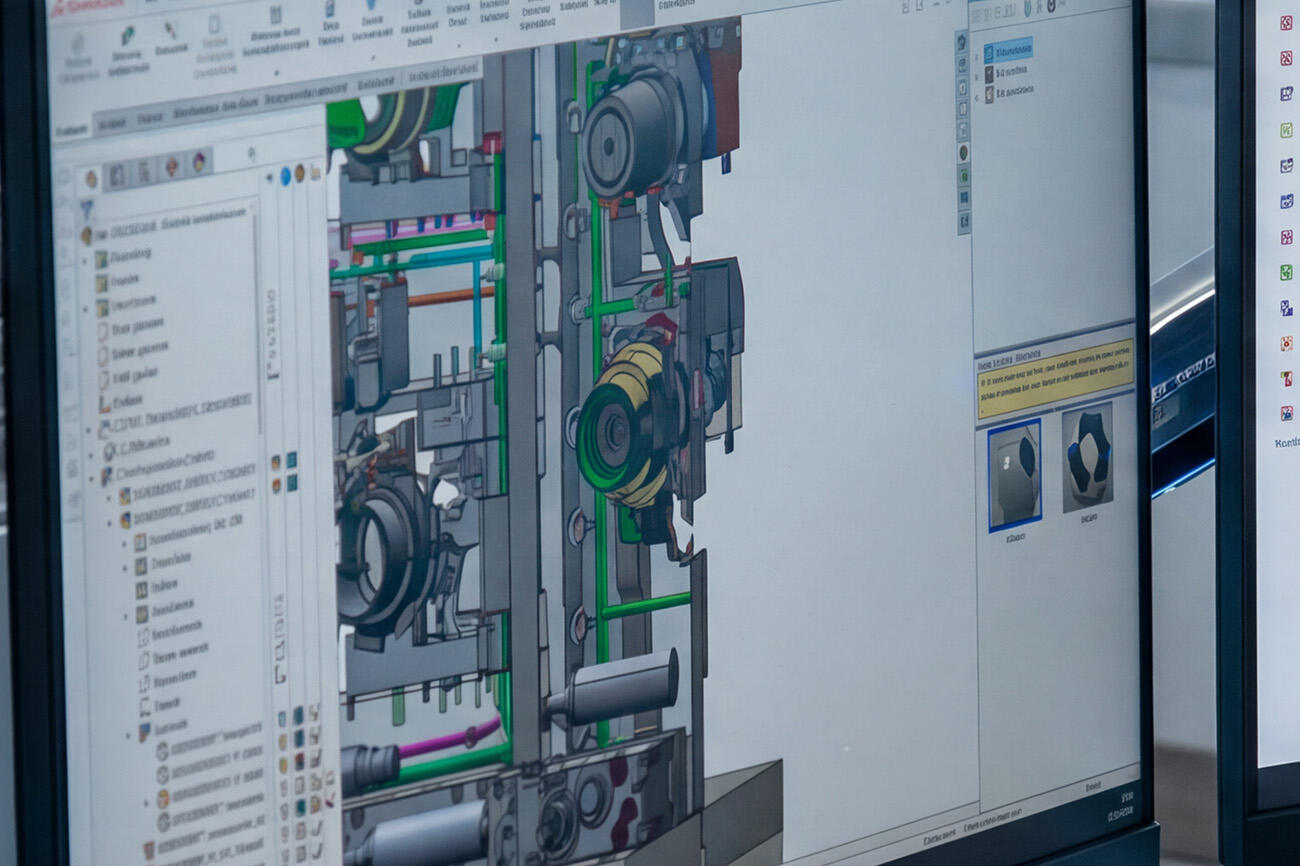Open the FeatureManager design tree tab icon
The width and height of the screenshot is (1300, 866).
point(92,179)
